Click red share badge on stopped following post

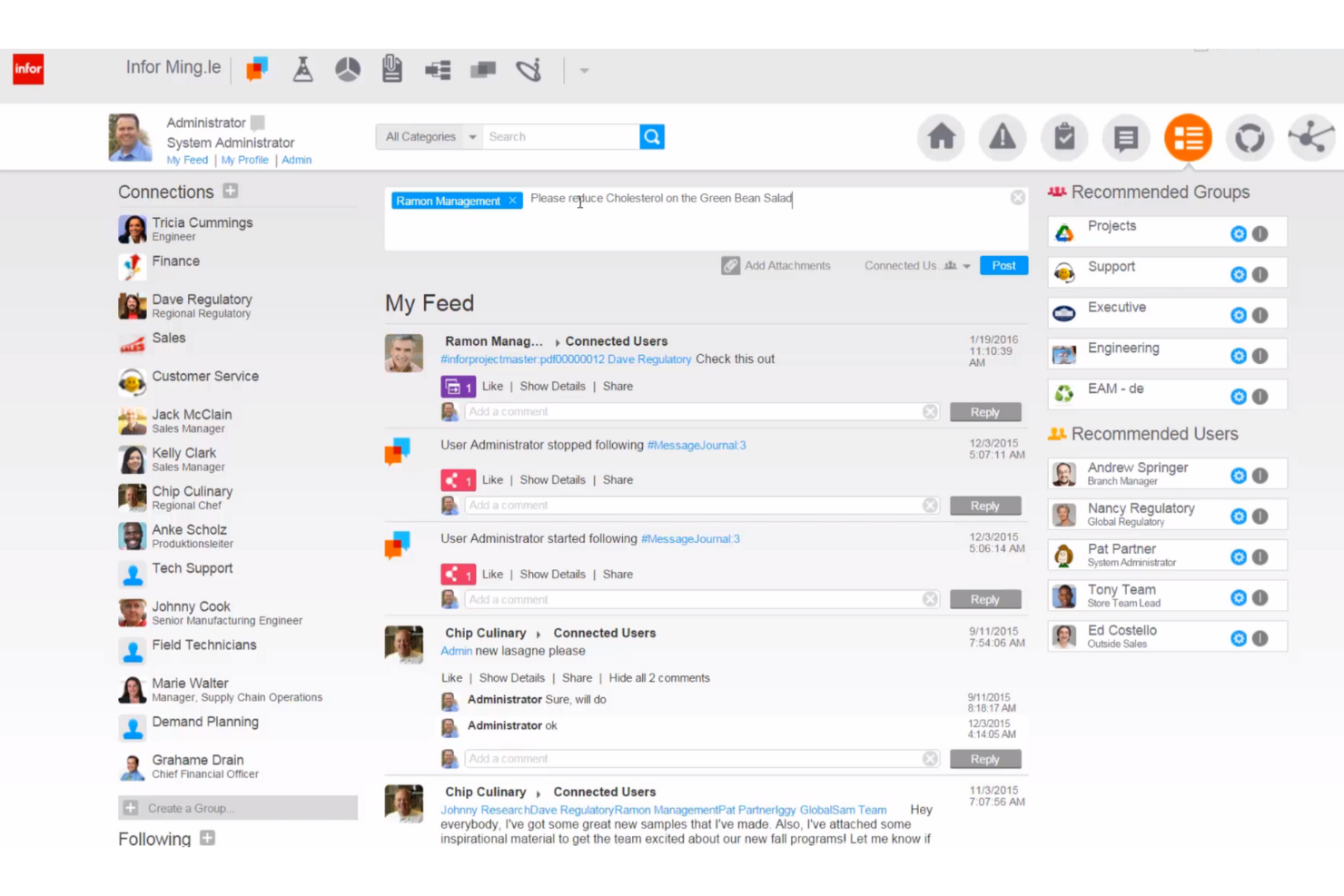coord(458,480)
